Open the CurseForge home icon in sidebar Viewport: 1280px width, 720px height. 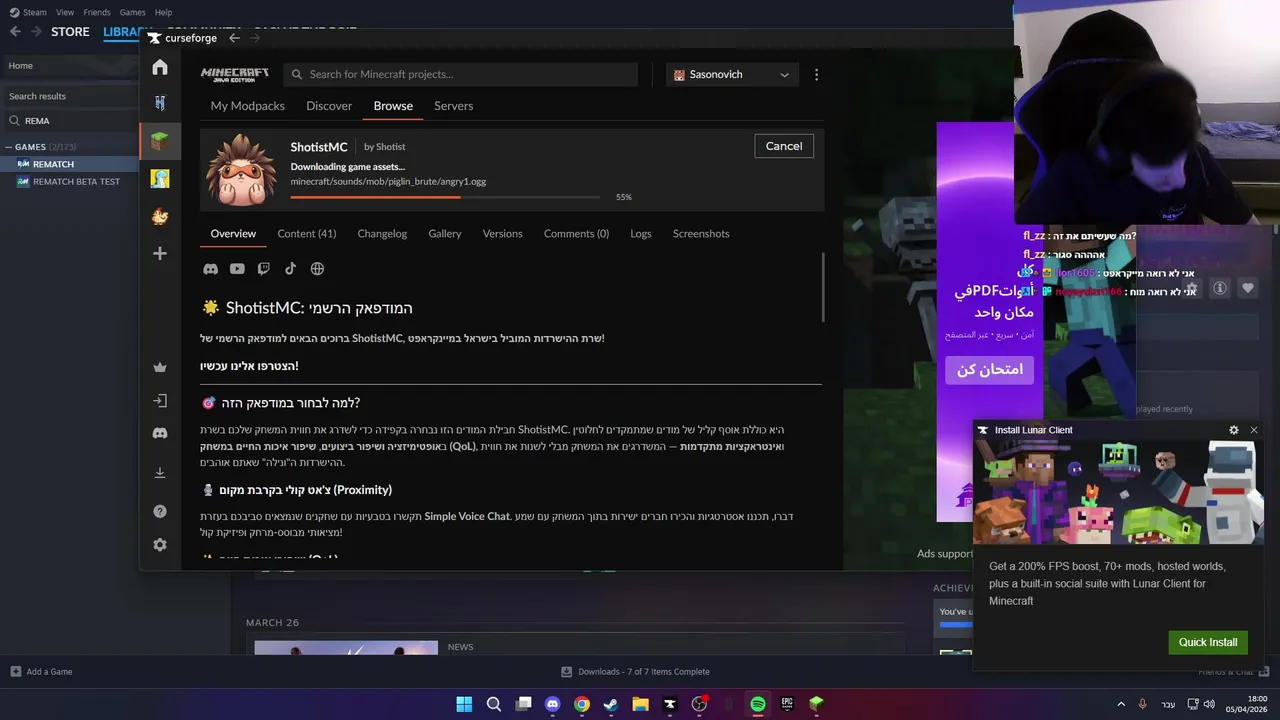(160, 67)
